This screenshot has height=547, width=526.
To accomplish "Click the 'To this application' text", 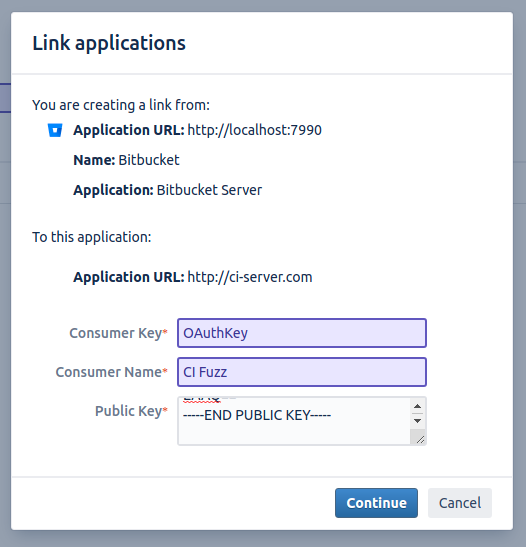I will [92, 237].
